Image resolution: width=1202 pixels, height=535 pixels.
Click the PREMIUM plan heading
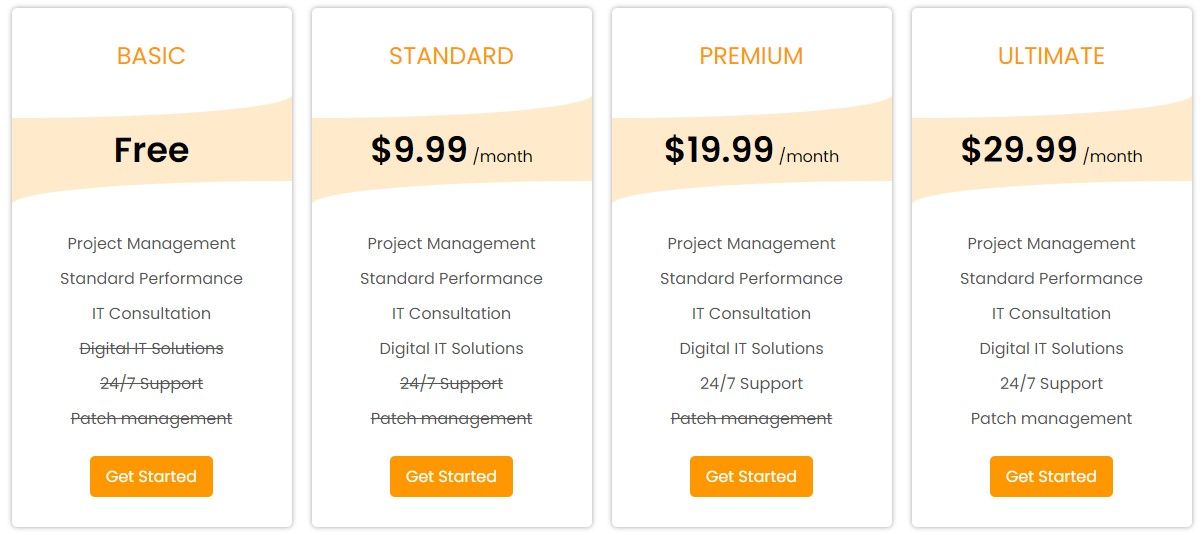751,56
